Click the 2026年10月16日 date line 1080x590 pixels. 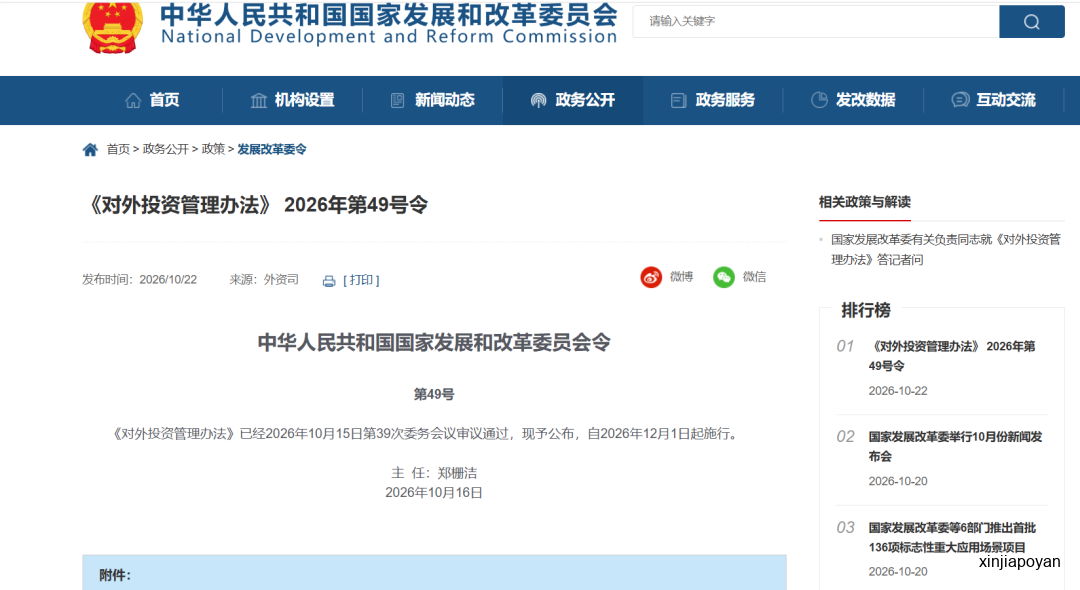[x=434, y=493]
